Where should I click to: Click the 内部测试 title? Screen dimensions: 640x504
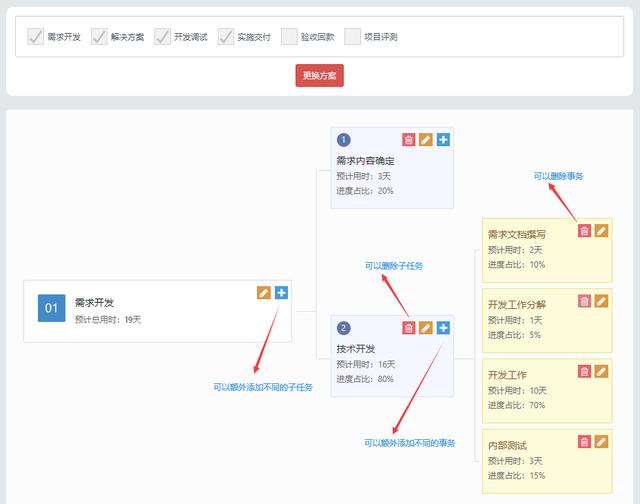(507, 445)
